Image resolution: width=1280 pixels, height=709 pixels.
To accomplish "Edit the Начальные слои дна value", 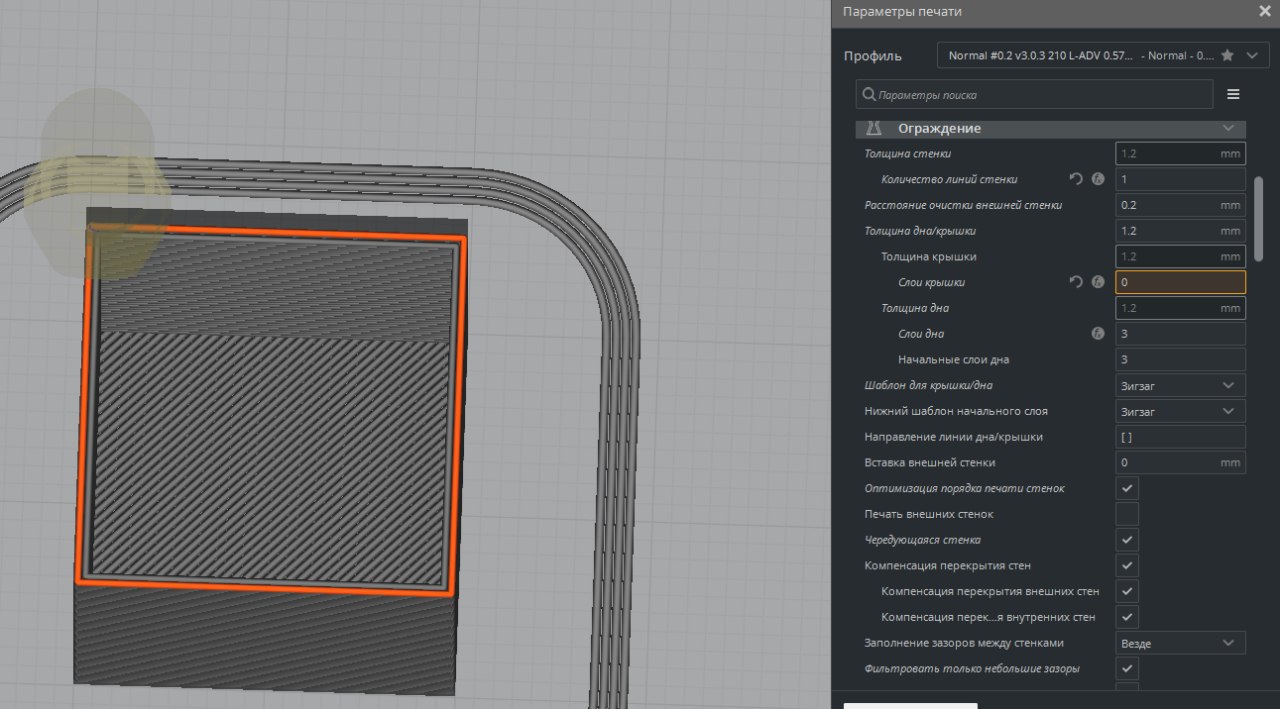I will pyautogui.click(x=1180, y=359).
